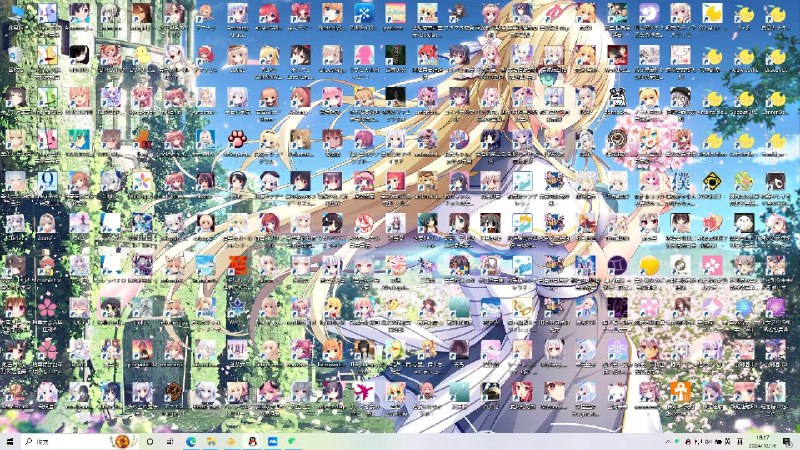Select the red paw print shortcut
This screenshot has height=450, width=800.
[x=237, y=139]
